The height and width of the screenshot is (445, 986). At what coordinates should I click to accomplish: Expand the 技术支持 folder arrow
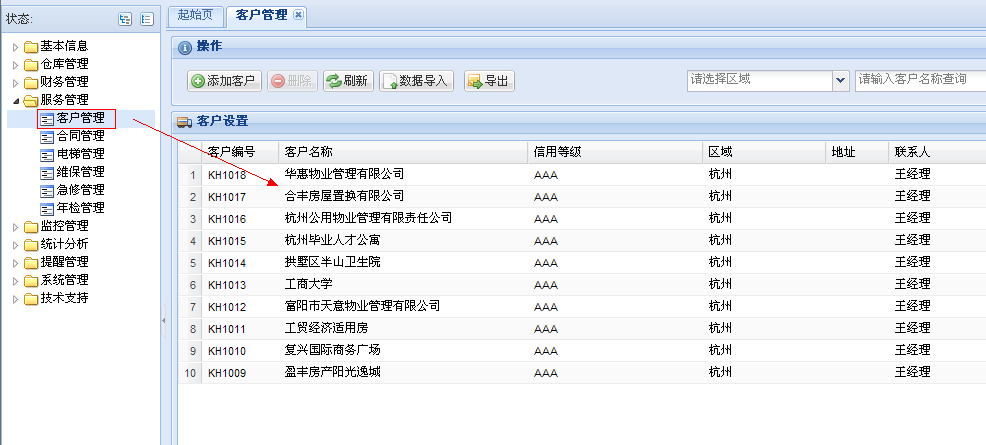point(16,299)
